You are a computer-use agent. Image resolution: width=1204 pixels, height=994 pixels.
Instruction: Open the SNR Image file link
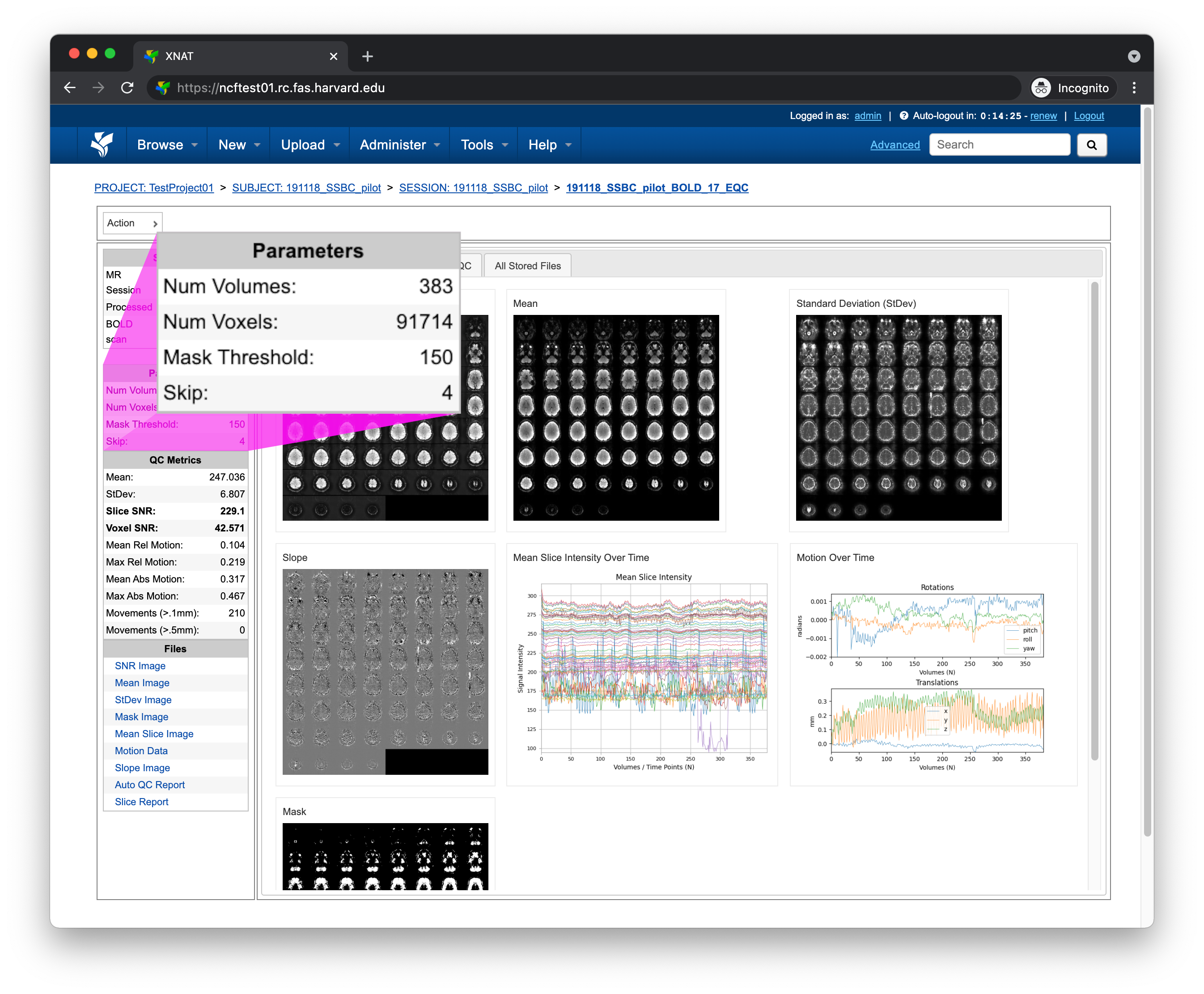[140, 665]
